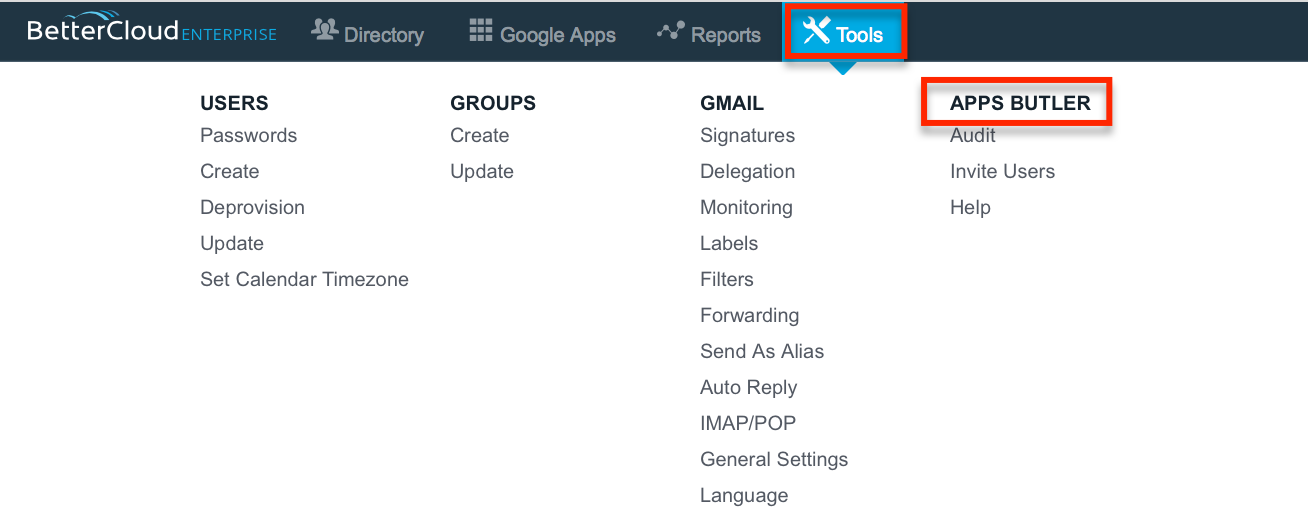Open Gmail Signatures tool
This screenshot has height=514, width=1308.
click(x=747, y=135)
